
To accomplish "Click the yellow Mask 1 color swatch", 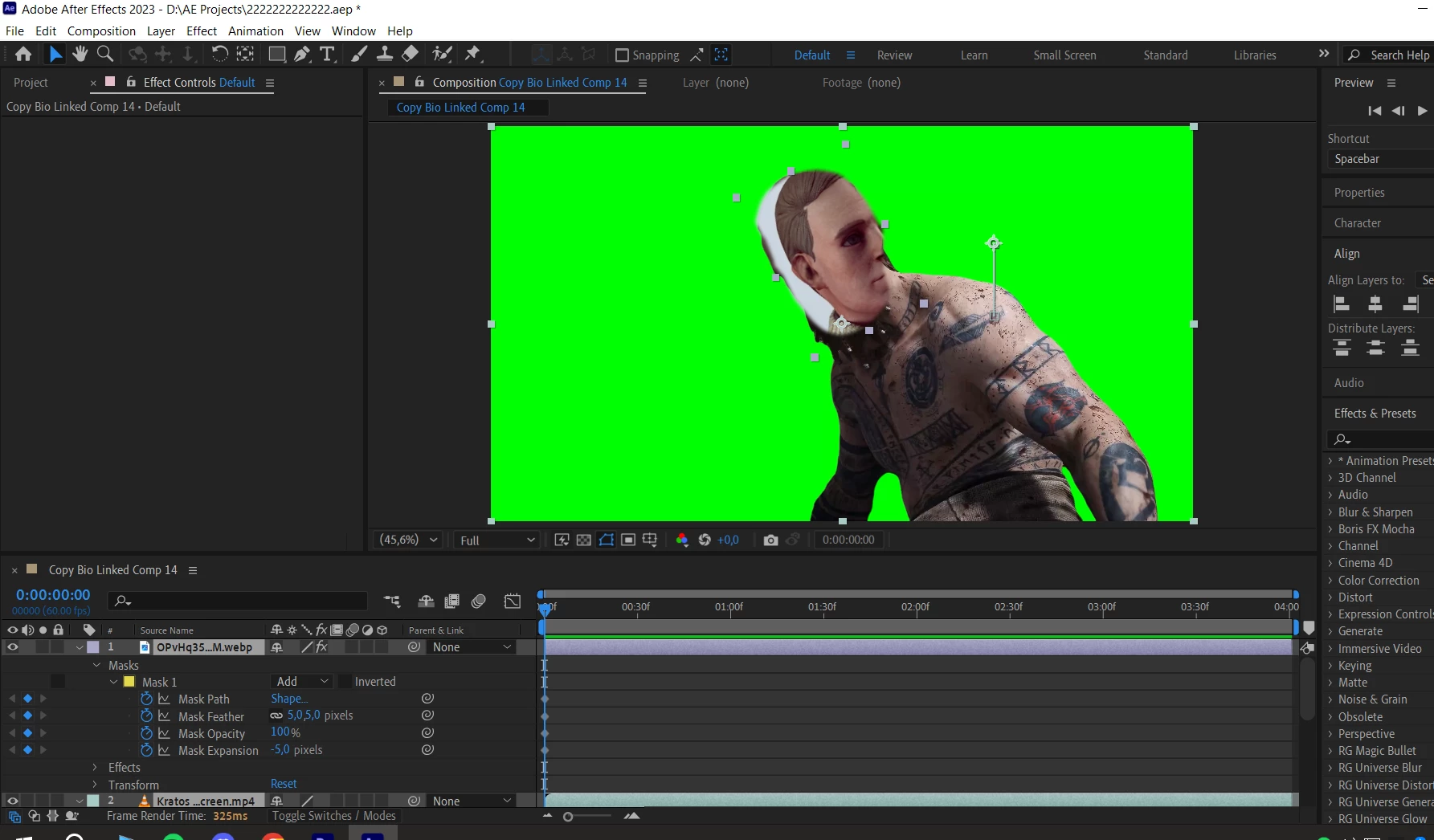I will [x=129, y=682].
